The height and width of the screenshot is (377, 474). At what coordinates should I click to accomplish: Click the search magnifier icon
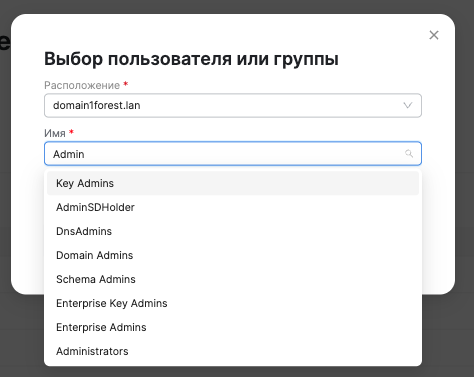pyautogui.click(x=409, y=154)
